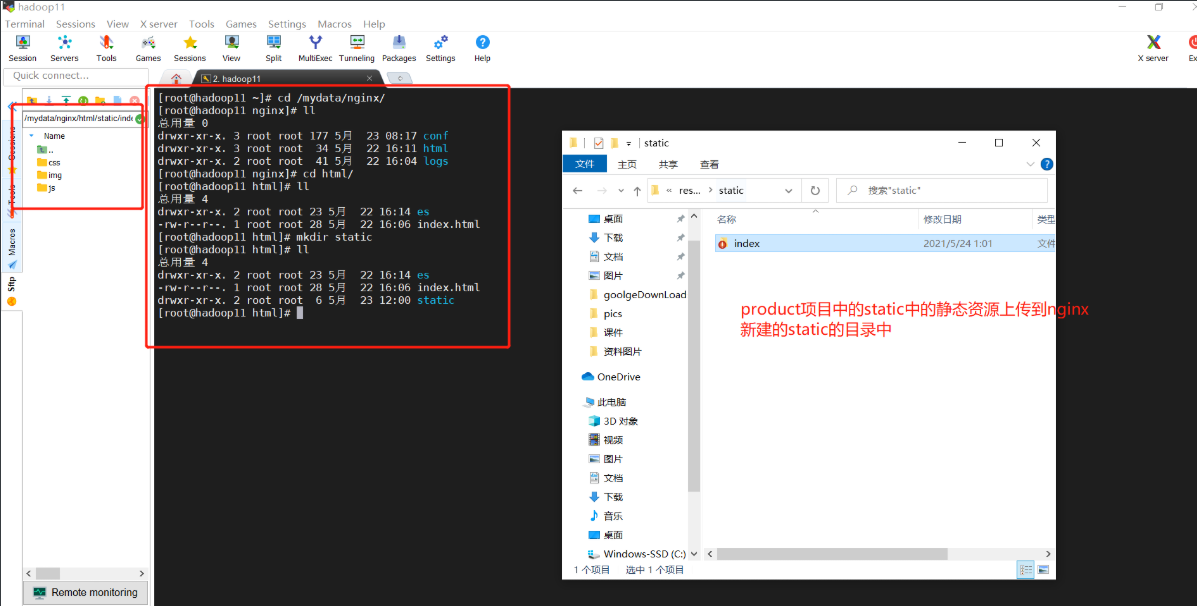
Task: Open OneDrive in Explorer navigation pane
Action: click(611, 376)
